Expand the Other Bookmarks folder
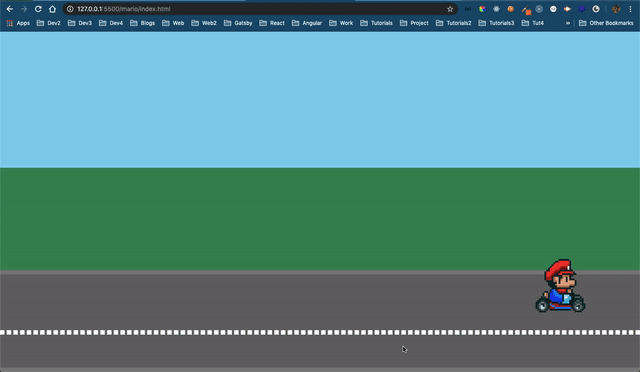 (x=606, y=23)
